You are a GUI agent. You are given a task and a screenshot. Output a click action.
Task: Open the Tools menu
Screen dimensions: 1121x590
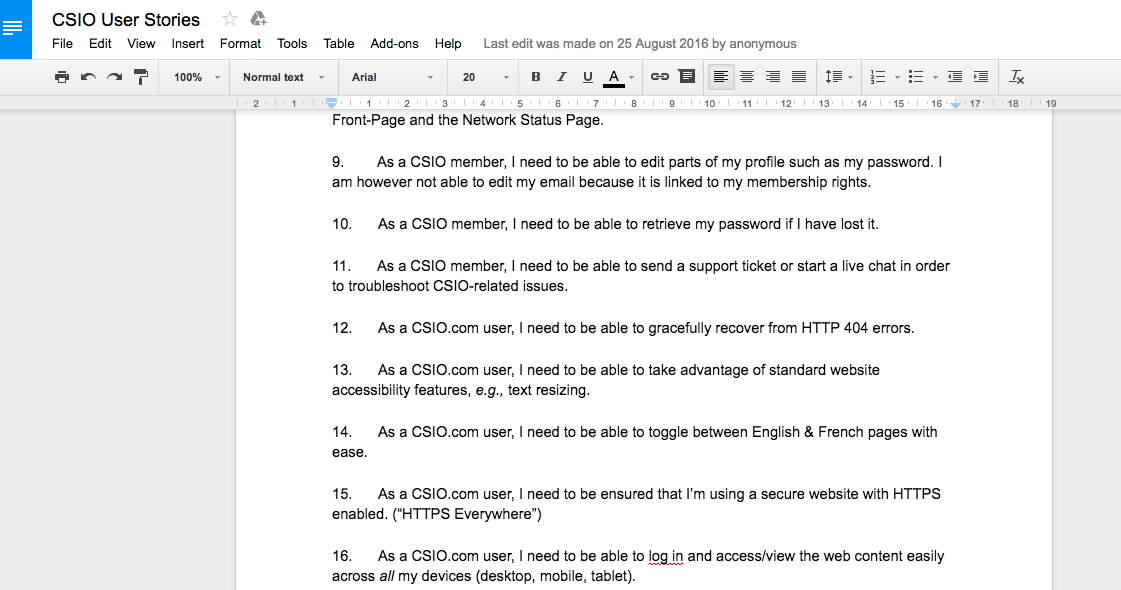click(x=292, y=44)
